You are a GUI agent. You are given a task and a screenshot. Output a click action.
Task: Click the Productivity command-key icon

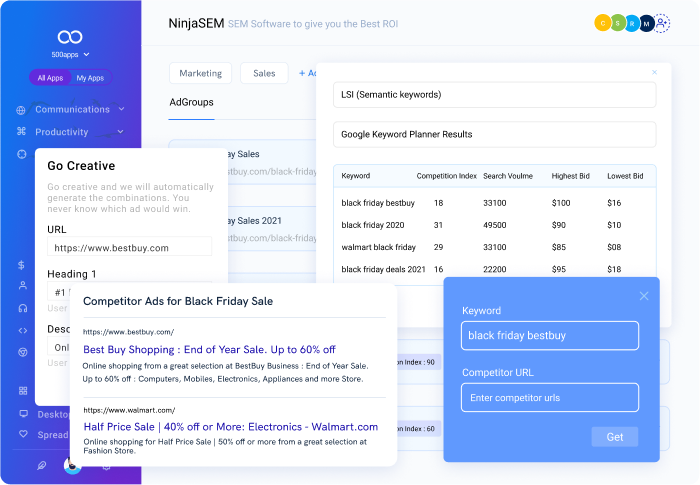pyautogui.click(x=21, y=131)
